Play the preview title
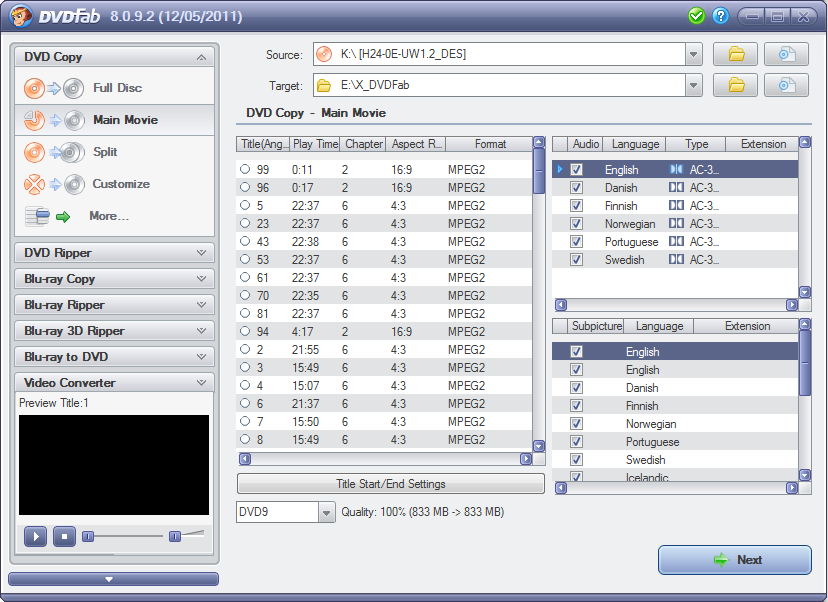This screenshot has width=828, height=602. [35, 537]
